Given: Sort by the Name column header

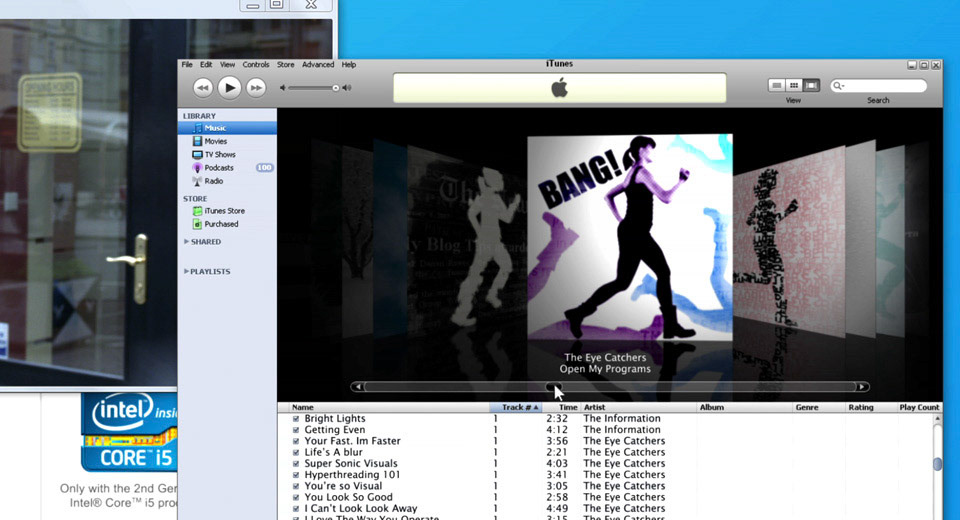Looking at the screenshot, I should click(389, 407).
